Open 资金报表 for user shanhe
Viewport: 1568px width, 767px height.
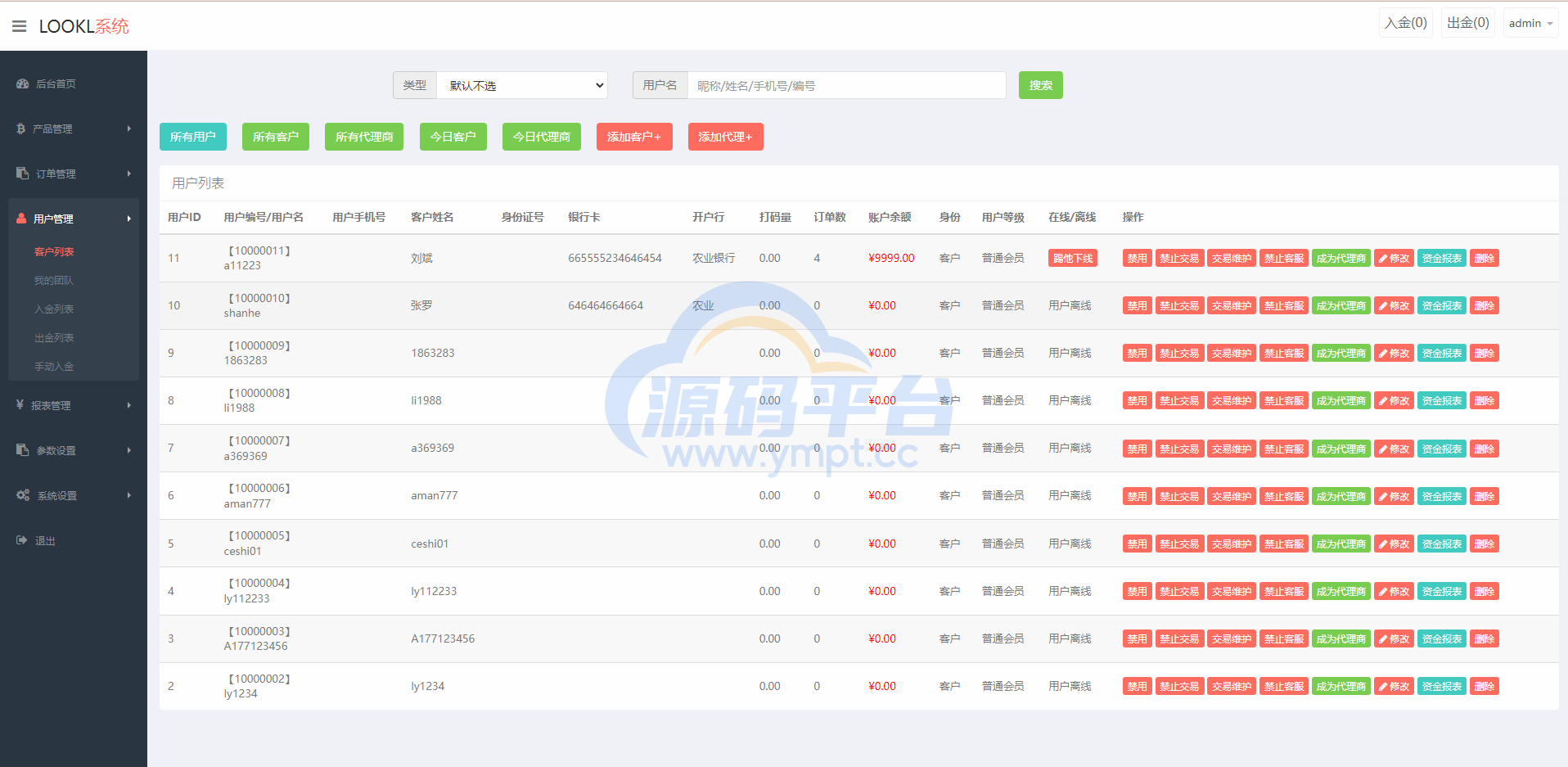pos(1442,305)
